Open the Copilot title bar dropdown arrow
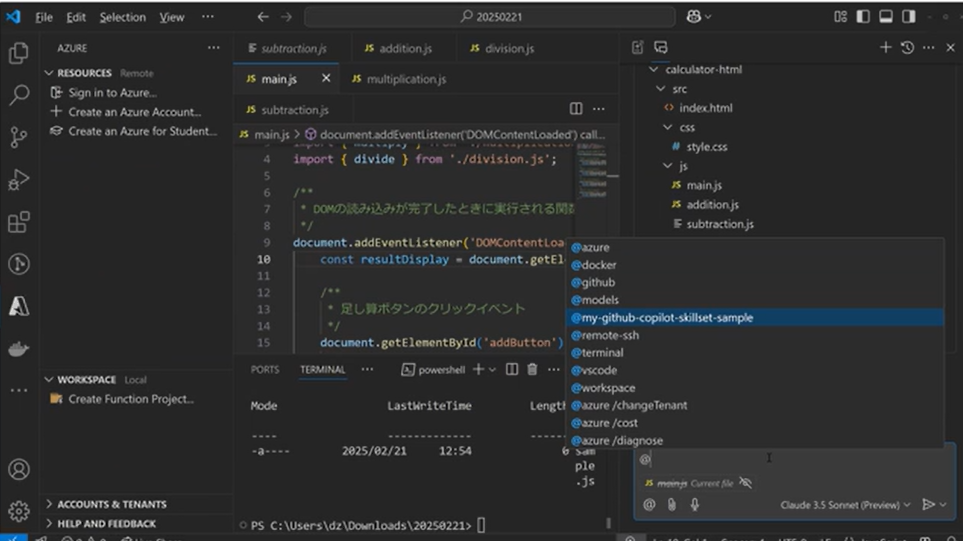The image size is (963, 541). pyautogui.click(x=708, y=17)
